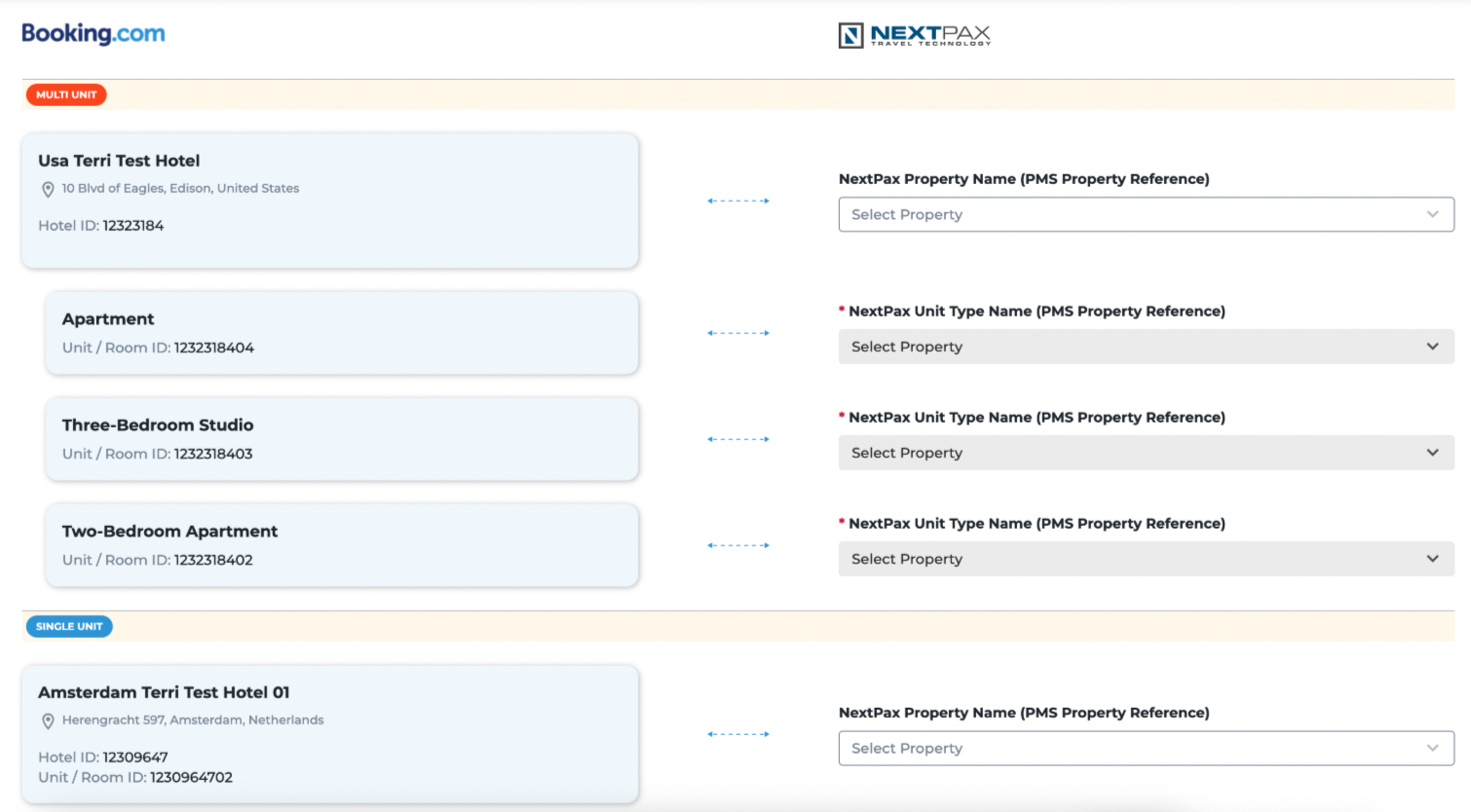Click the location pin beside Herengracht address

(x=48, y=720)
